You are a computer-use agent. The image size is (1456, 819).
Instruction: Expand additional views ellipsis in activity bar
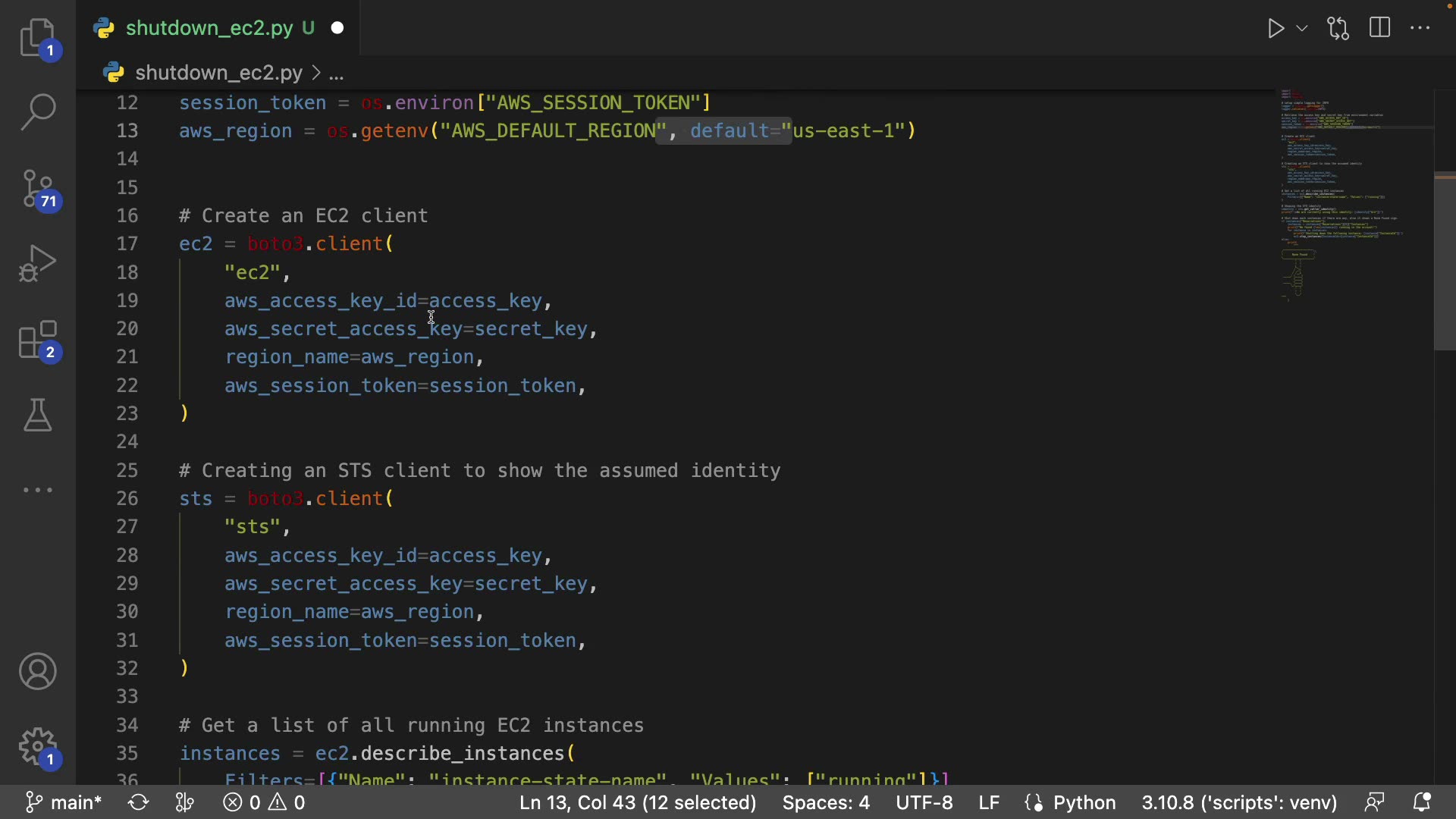37,491
